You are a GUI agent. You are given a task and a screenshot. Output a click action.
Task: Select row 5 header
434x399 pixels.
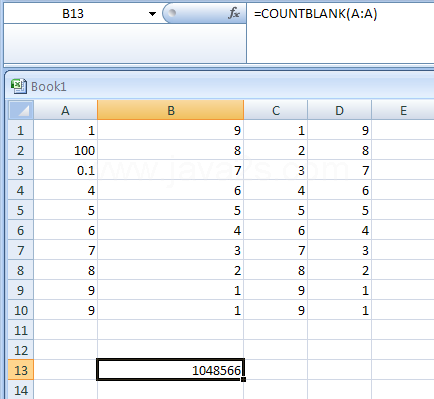tap(21, 210)
